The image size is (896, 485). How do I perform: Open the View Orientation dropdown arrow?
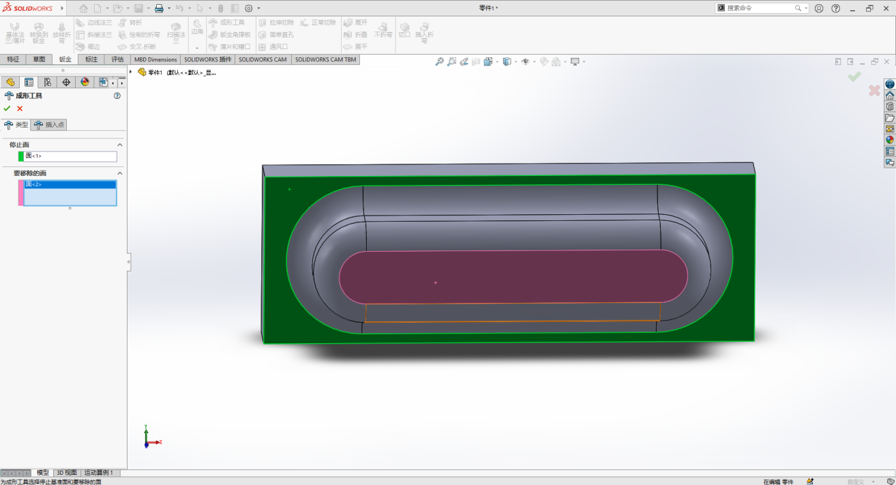click(x=497, y=62)
